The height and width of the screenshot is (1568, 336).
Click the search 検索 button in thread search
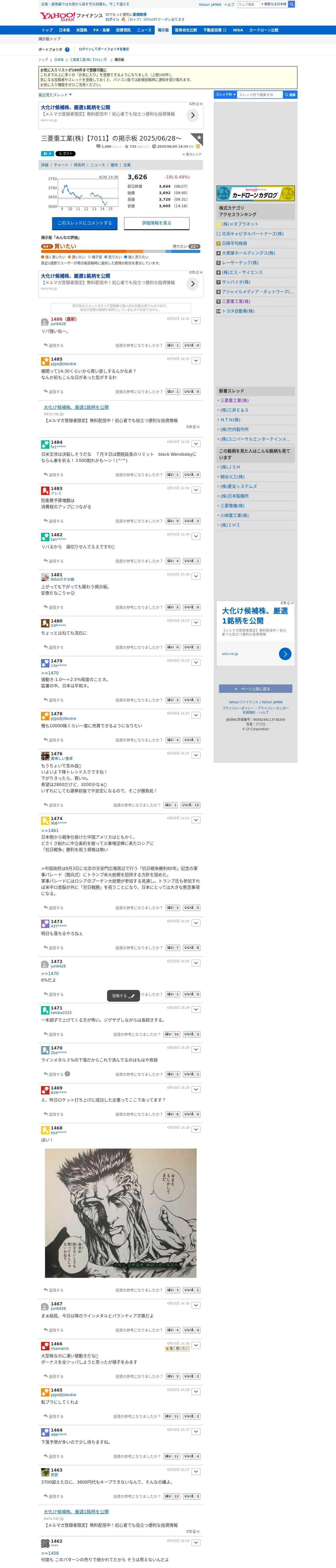click(x=290, y=95)
